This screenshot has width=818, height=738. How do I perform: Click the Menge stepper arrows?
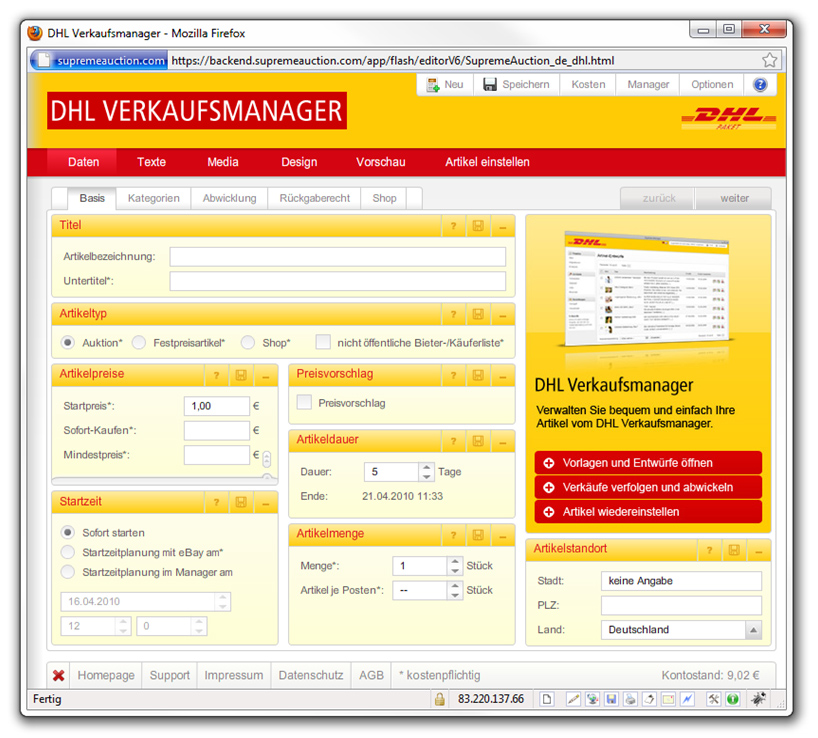coord(455,566)
